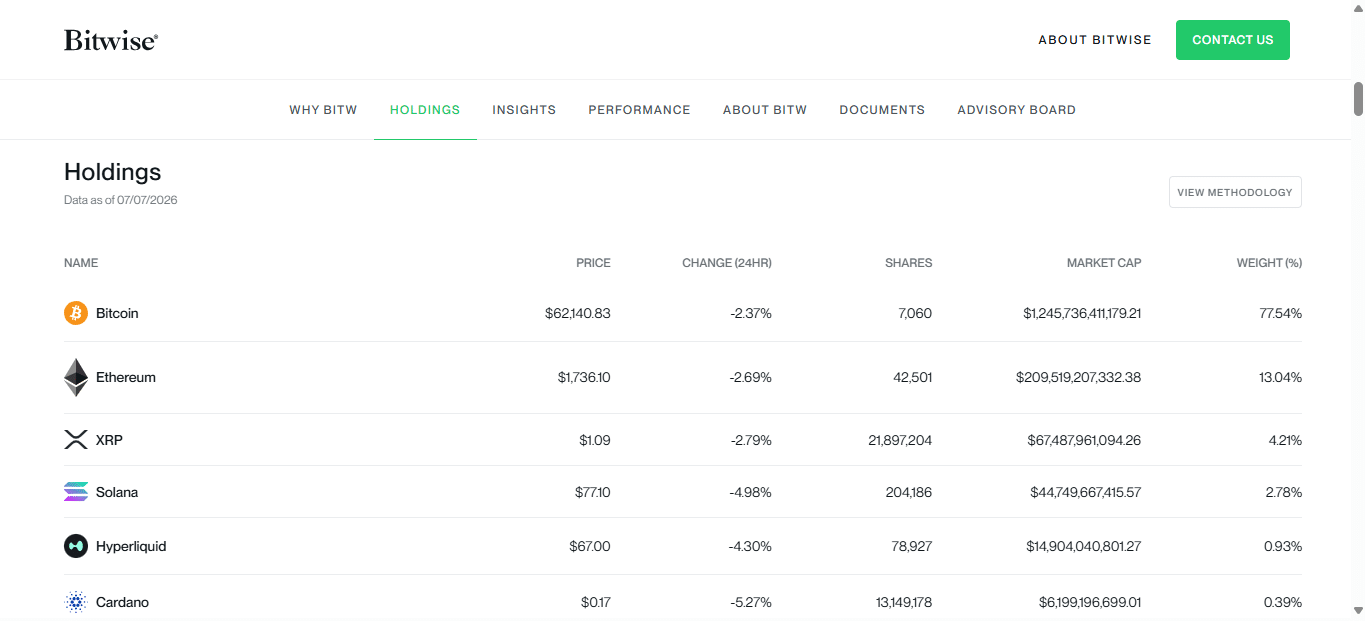Click Ethereum change -2.69%
Viewport: 1365px width, 621px height.
(x=751, y=377)
